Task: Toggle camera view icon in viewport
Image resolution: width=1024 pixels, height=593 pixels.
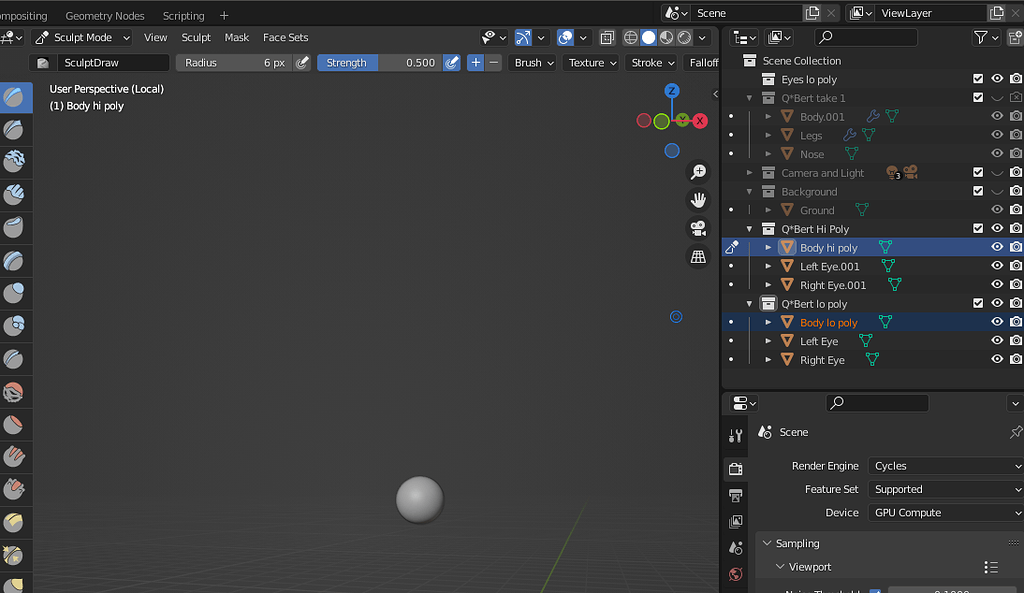Action: pos(698,229)
